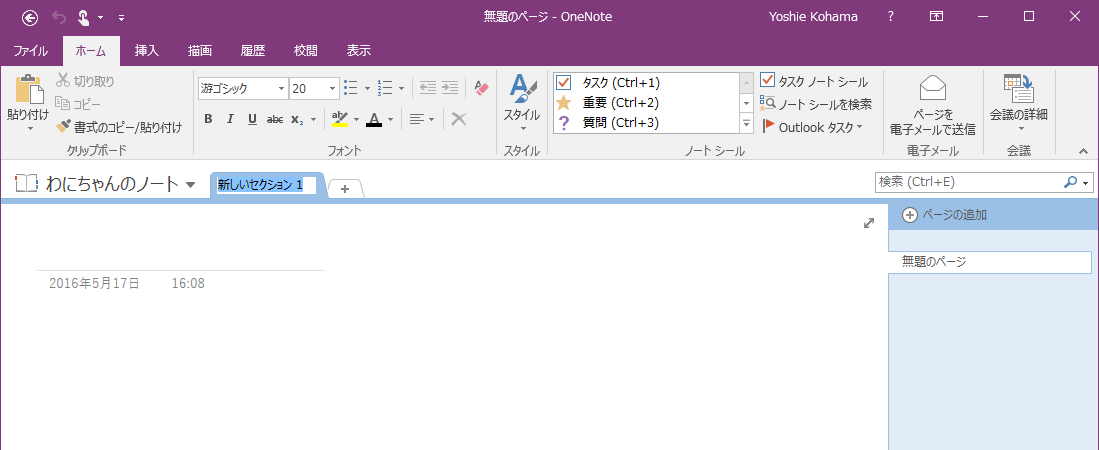1099x450 pixels.
Task: Click ページを電子メールで送信 envelope
Action: (x=932, y=104)
